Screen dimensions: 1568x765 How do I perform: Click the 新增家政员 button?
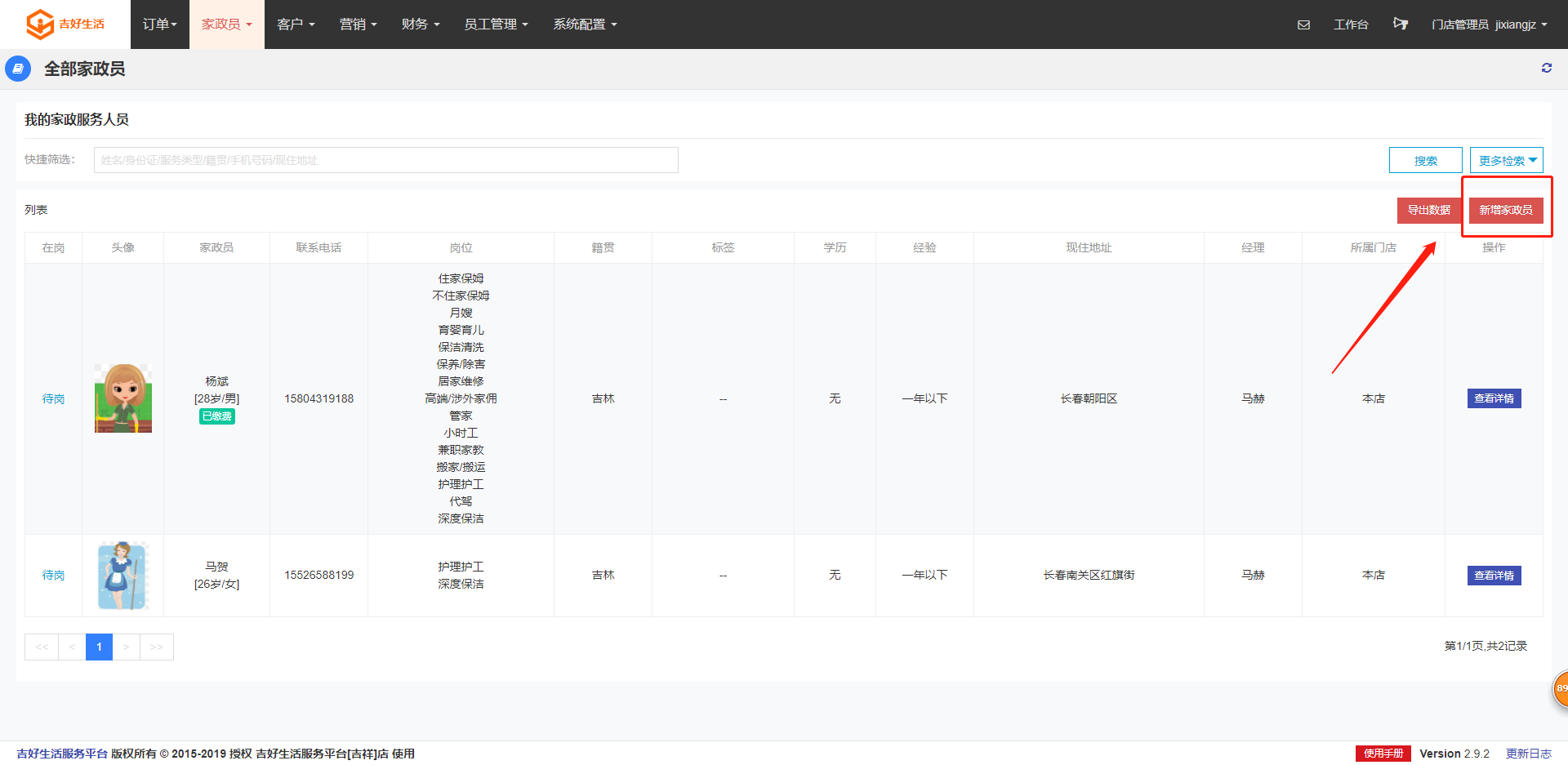[x=1506, y=210]
